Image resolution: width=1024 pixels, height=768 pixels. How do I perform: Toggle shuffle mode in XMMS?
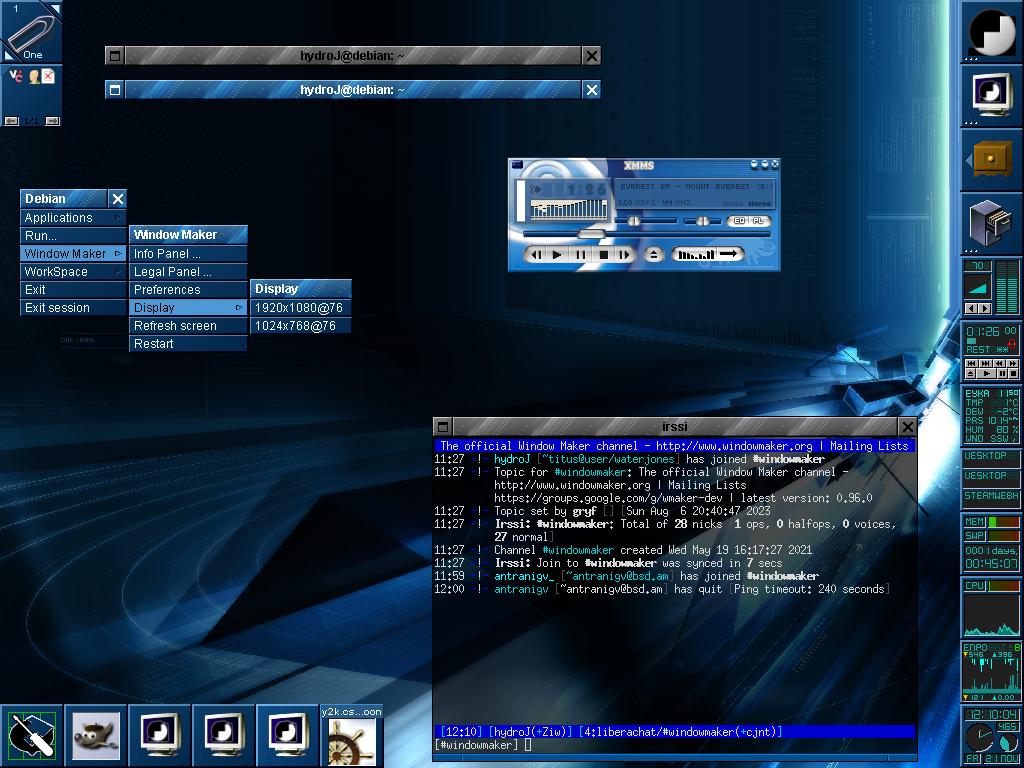coord(697,254)
